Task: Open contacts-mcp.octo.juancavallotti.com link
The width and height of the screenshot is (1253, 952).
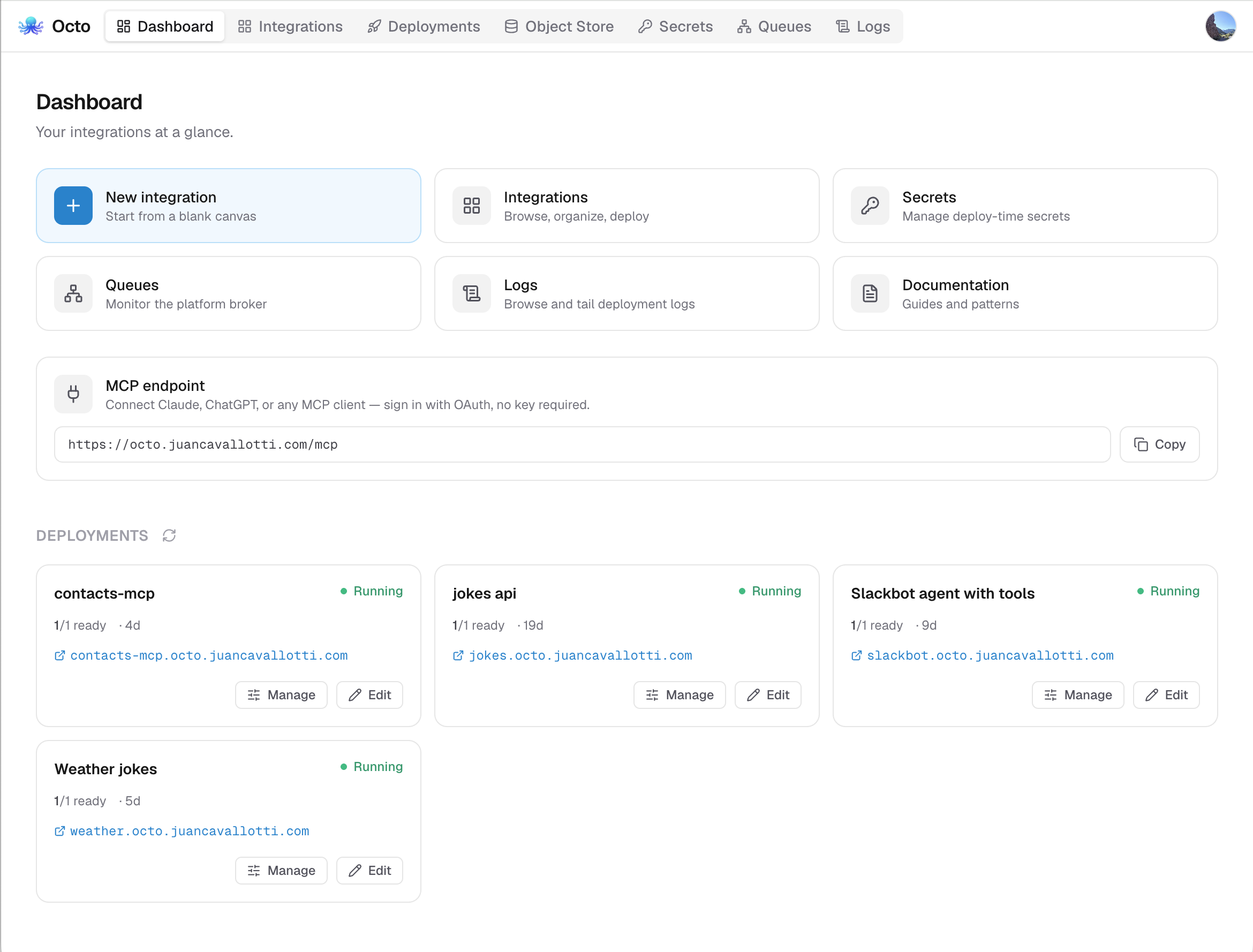Action: click(208, 655)
